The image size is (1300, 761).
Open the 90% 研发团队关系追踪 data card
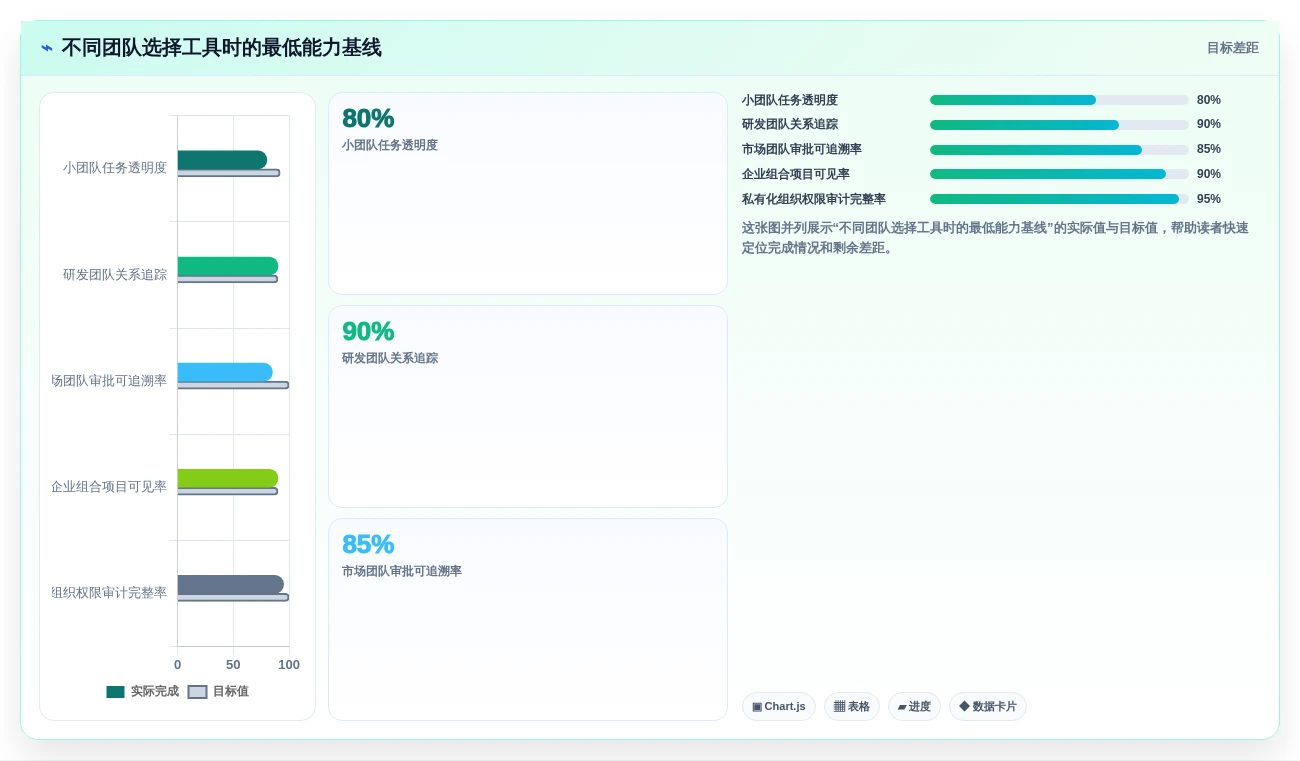point(528,407)
